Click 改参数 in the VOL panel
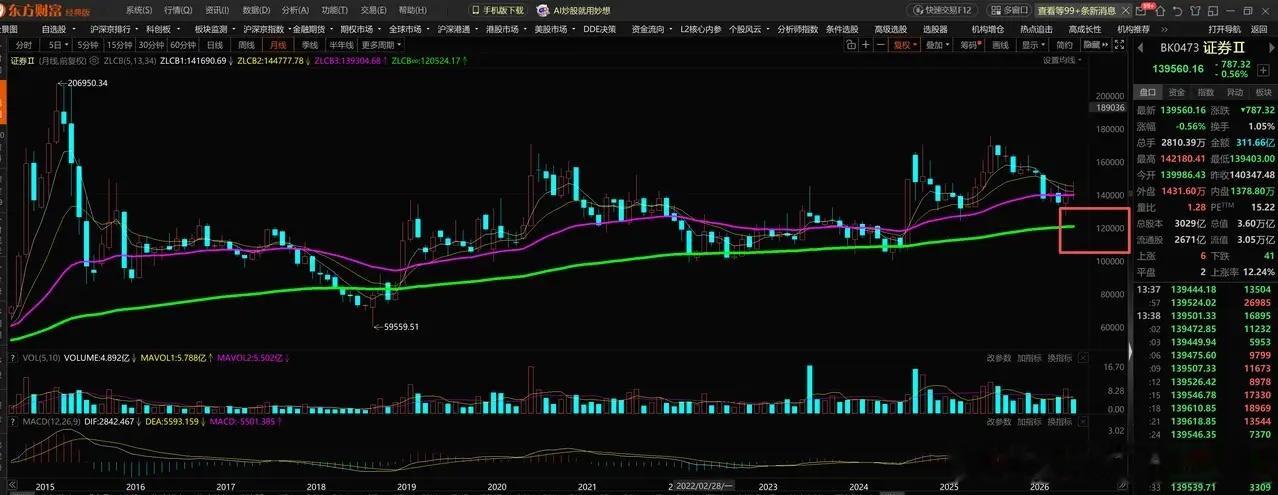This screenshot has height=495, width=1278. tap(999, 358)
